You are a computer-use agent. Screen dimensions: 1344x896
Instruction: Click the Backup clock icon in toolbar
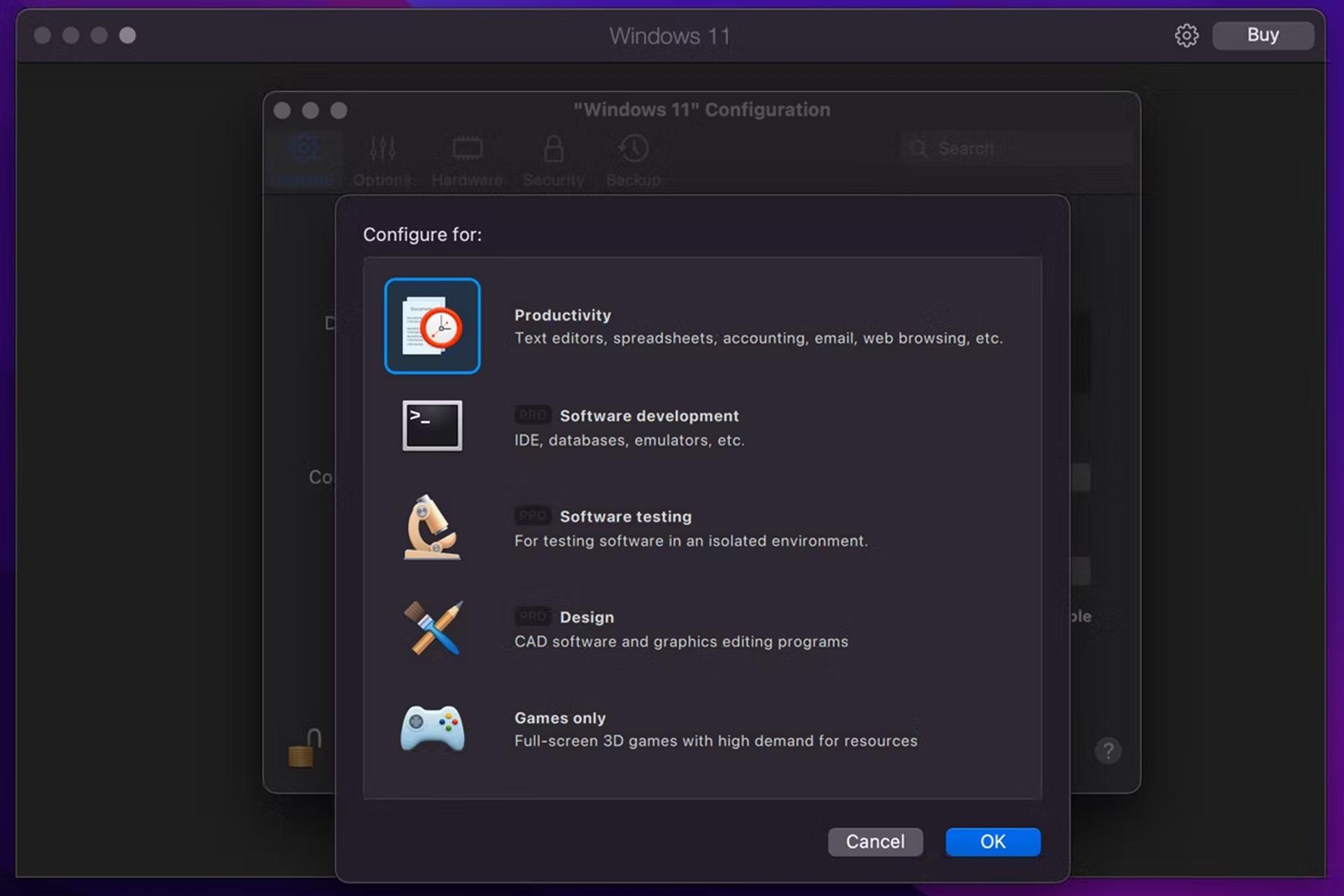[633, 148]
